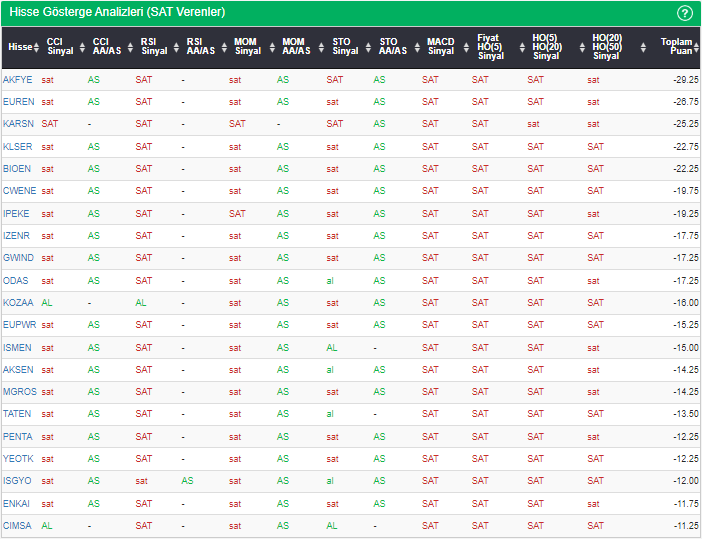
Task: Sort by HO(20) HO(50) Sinyal arrows
Action: point(643,47)
